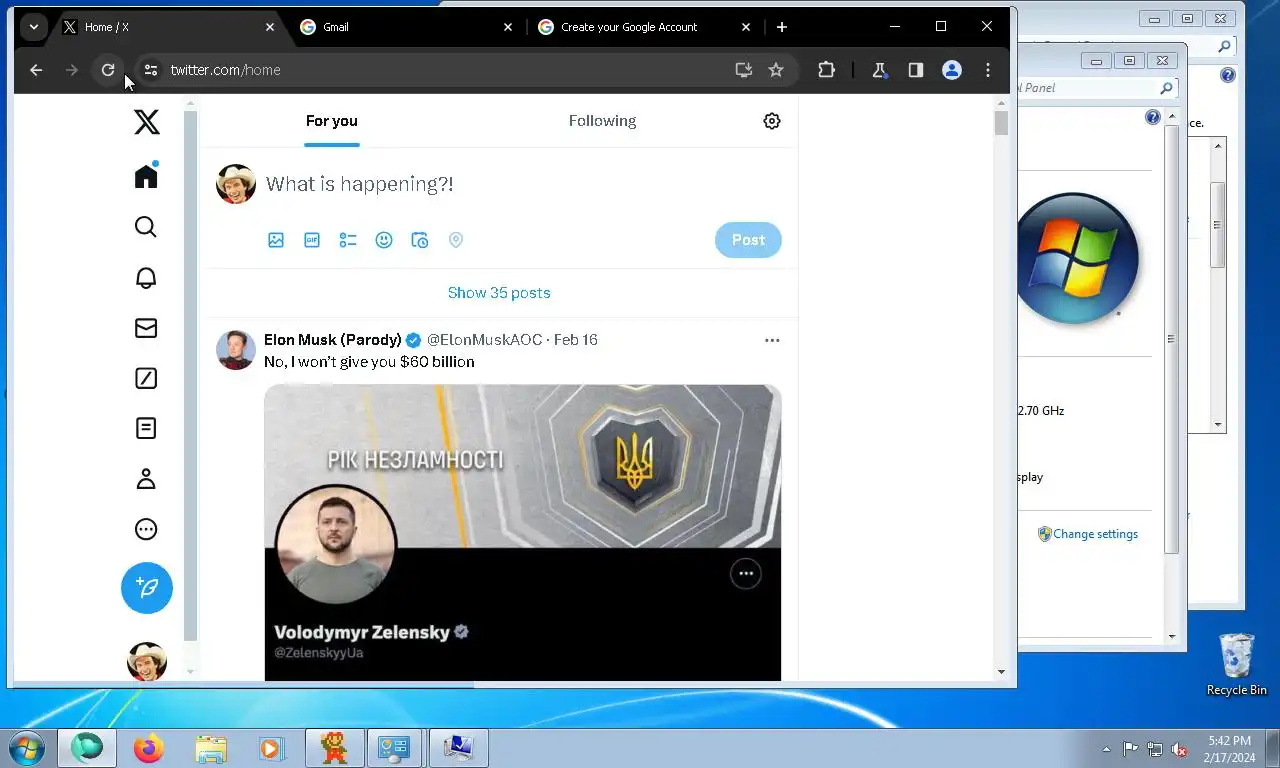Viewport: 1280px width, 768px height.
Task: Open More circle icon in sidebar
Action: click(146, 529)
